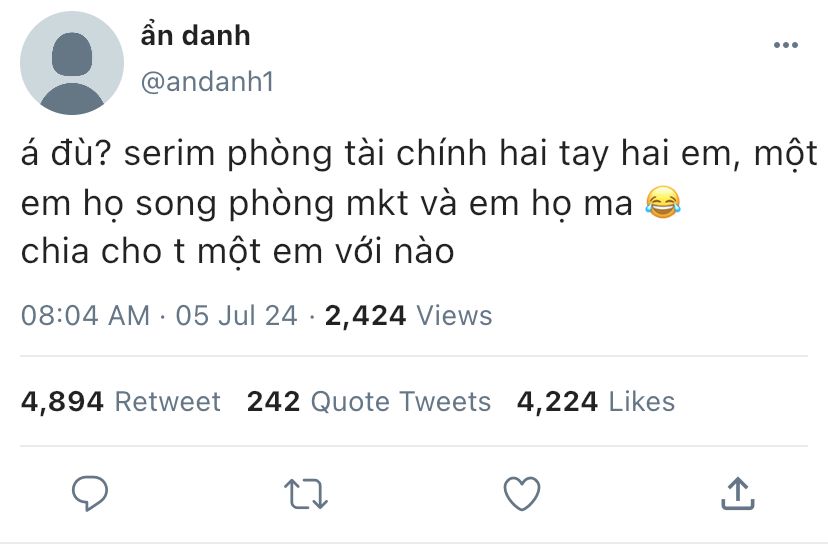Click the 05 Jul 24 date
828x546 pixels.
point(237,316)
